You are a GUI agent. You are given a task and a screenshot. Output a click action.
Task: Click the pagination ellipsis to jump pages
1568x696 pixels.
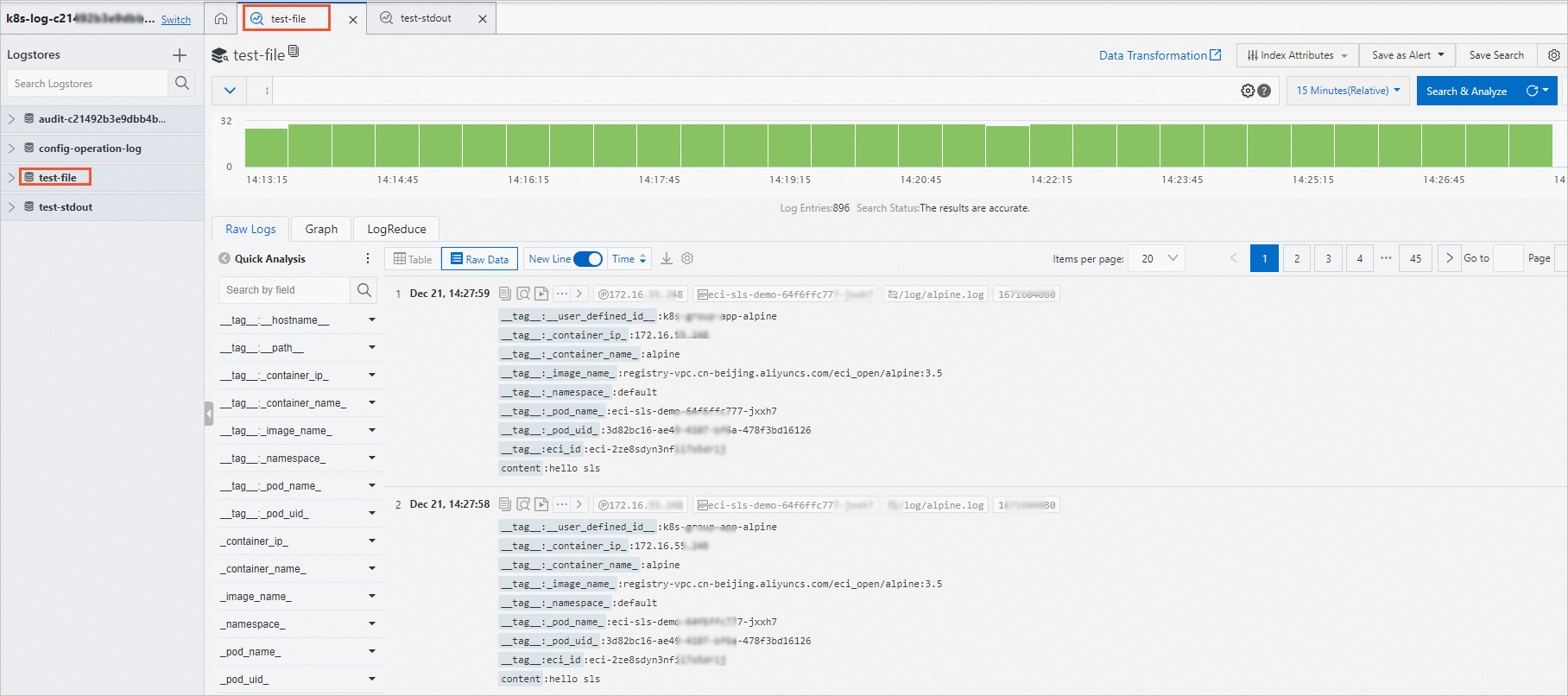pyautogui.click(x=1386, y=258)
